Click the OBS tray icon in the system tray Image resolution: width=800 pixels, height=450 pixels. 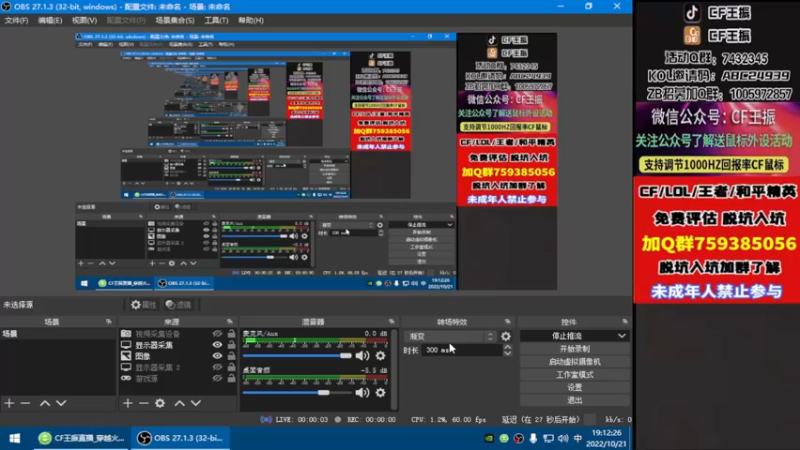pyautogui.click(x=518, y=438)
